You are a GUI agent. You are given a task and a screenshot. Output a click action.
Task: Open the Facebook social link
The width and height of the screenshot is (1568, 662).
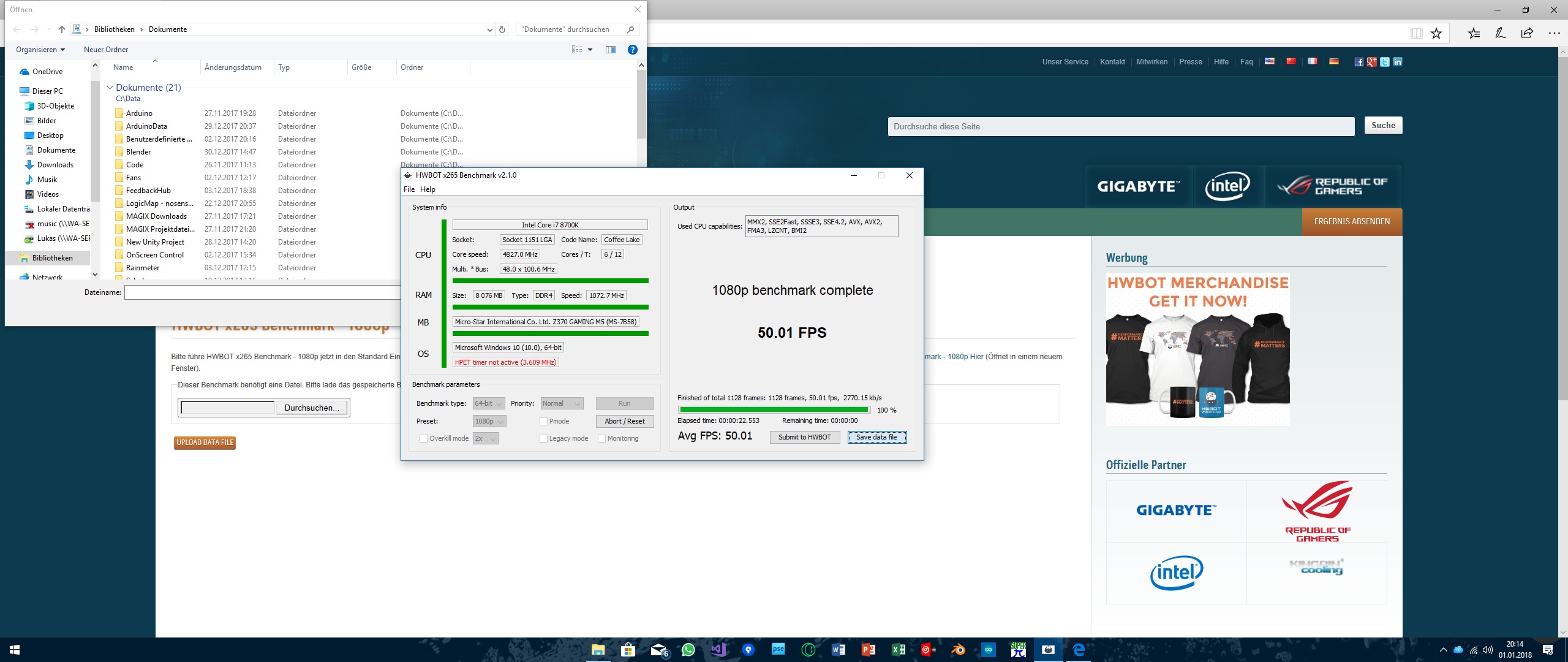1359,62
